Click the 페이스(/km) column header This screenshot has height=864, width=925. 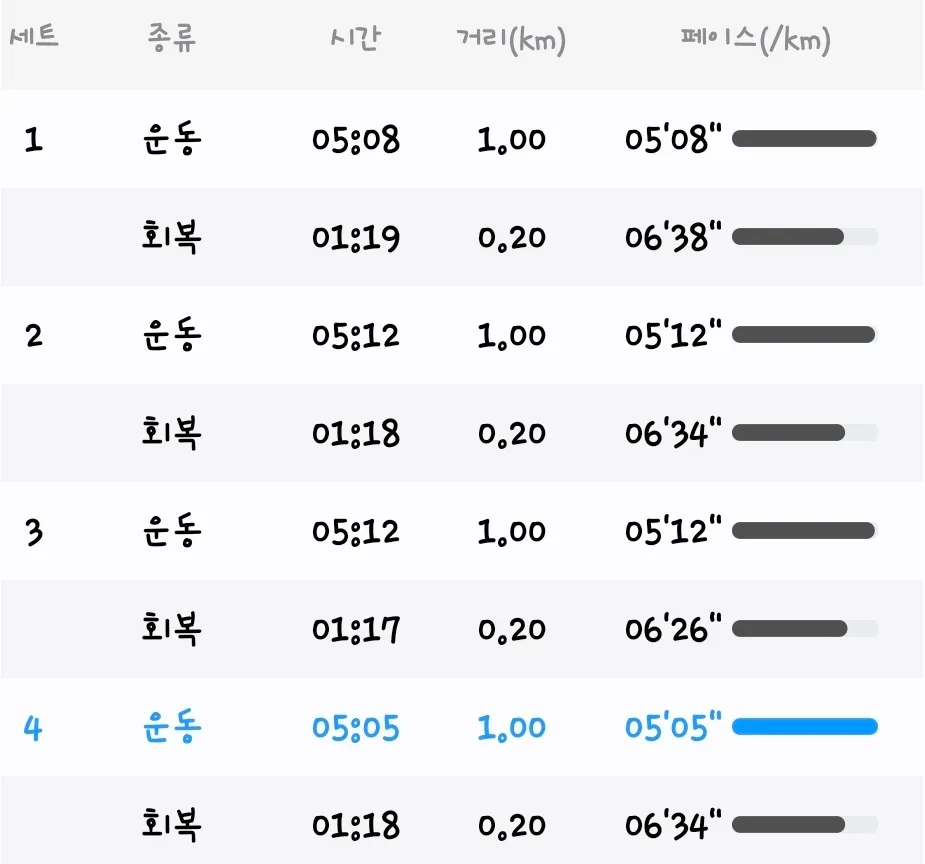(756, 40)
